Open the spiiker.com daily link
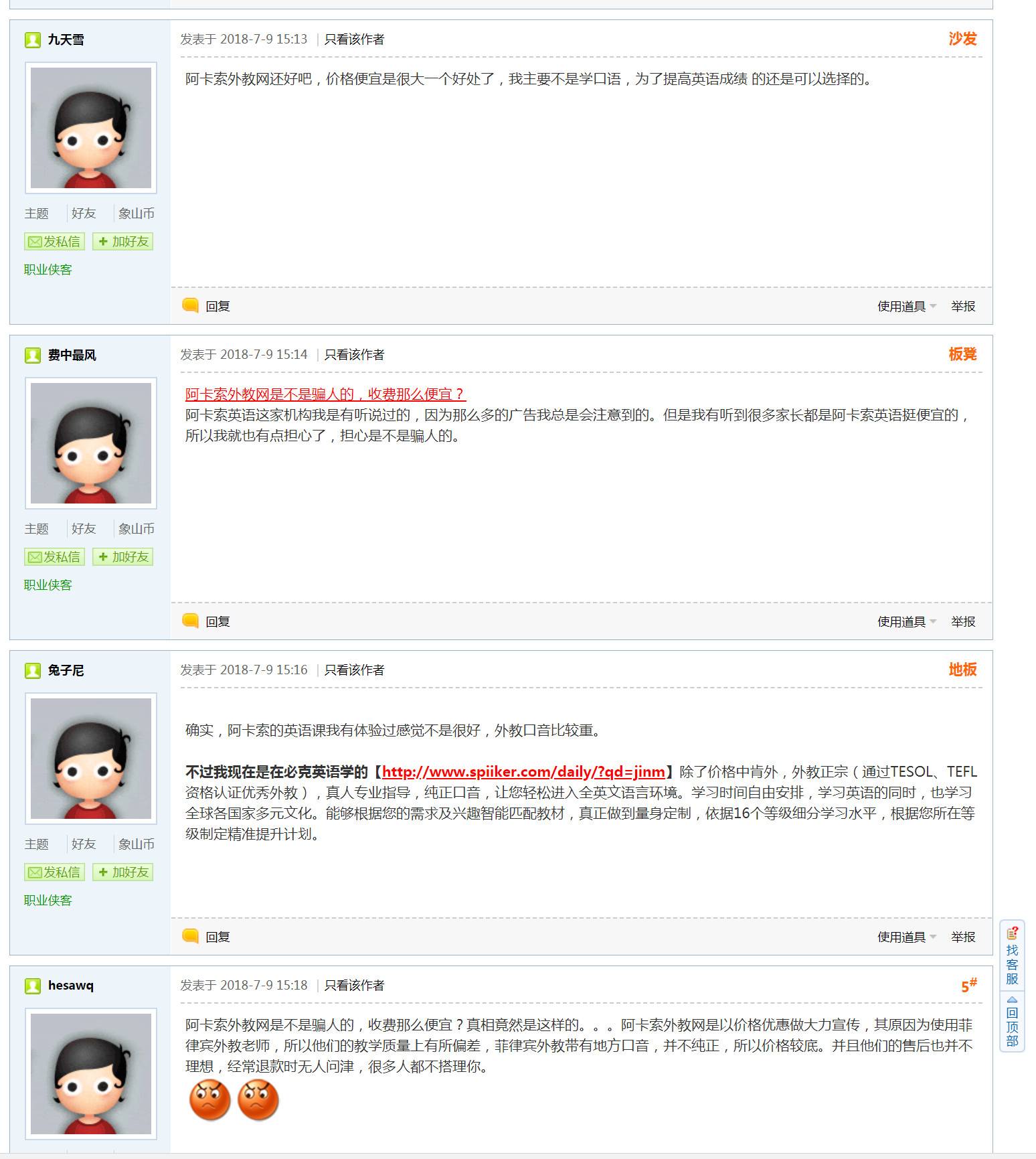This screenshot has width=1036, height=1159. coord(523,772)
